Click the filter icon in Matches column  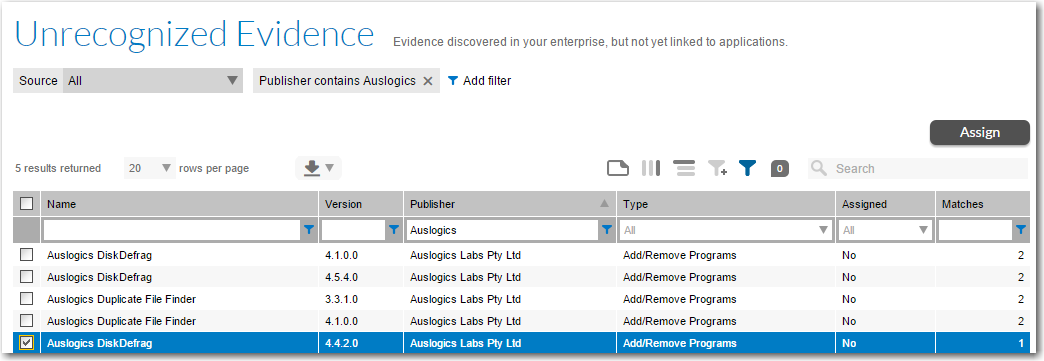click(1021, 230)
